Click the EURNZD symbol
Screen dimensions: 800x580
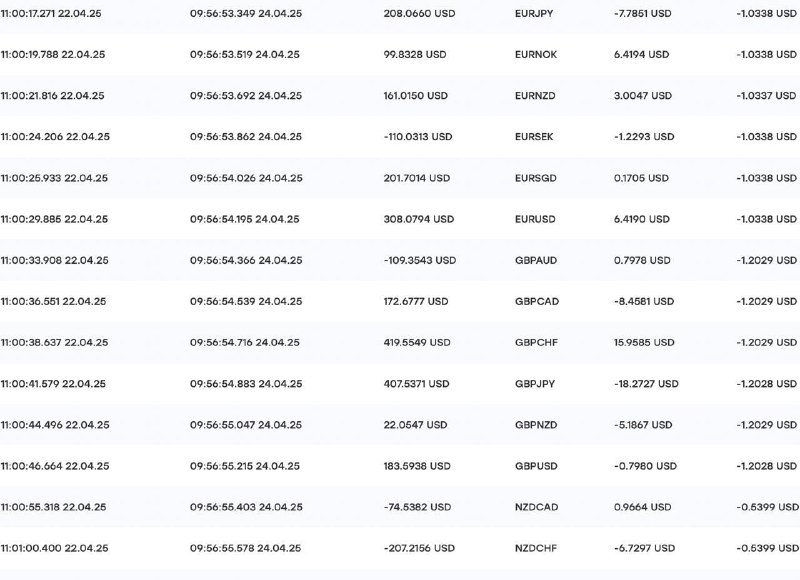coord(534,96)
